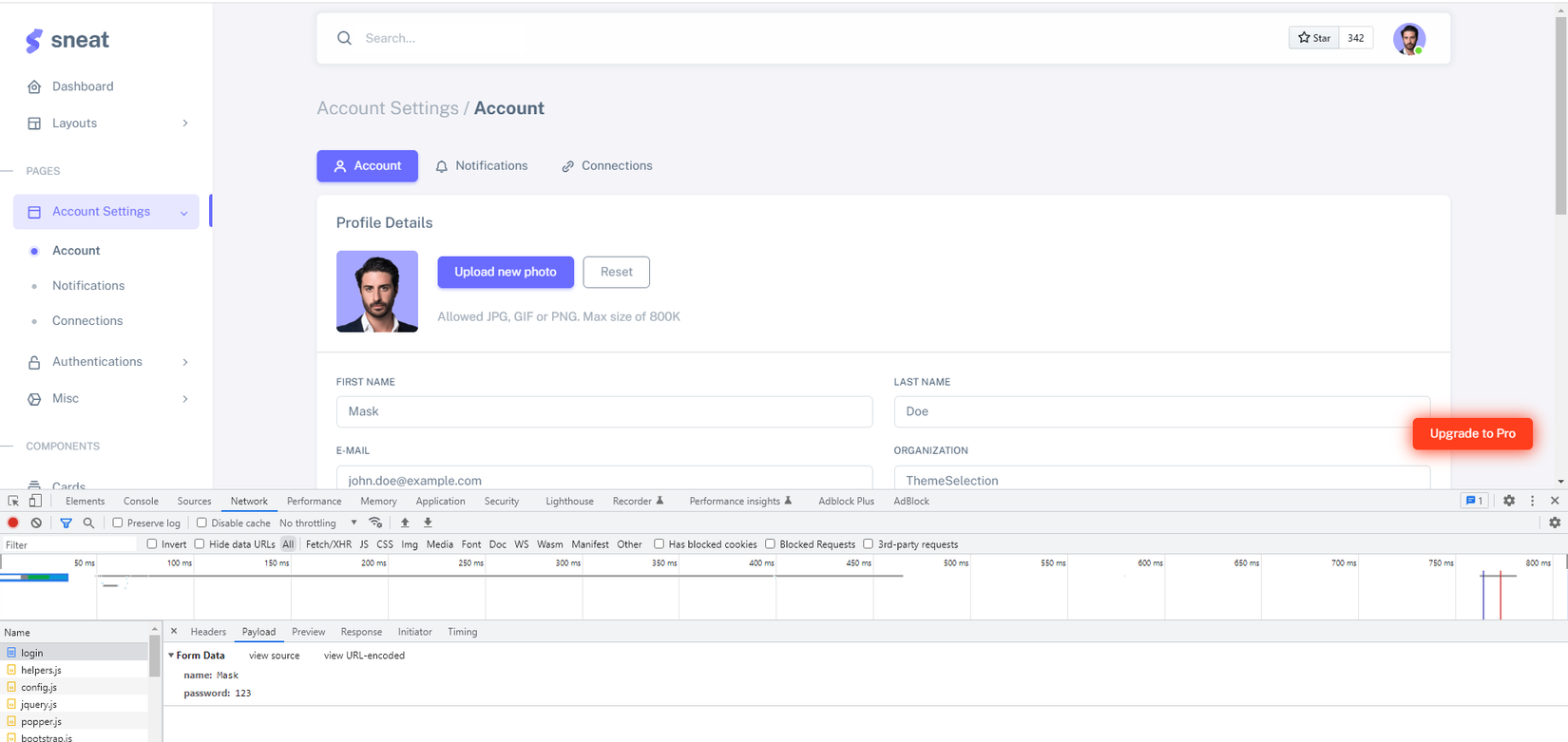The width and height of the screenshot is (1568, 742).
Task: Select the DevTools inspect element tool
Action: coord(13,501)
